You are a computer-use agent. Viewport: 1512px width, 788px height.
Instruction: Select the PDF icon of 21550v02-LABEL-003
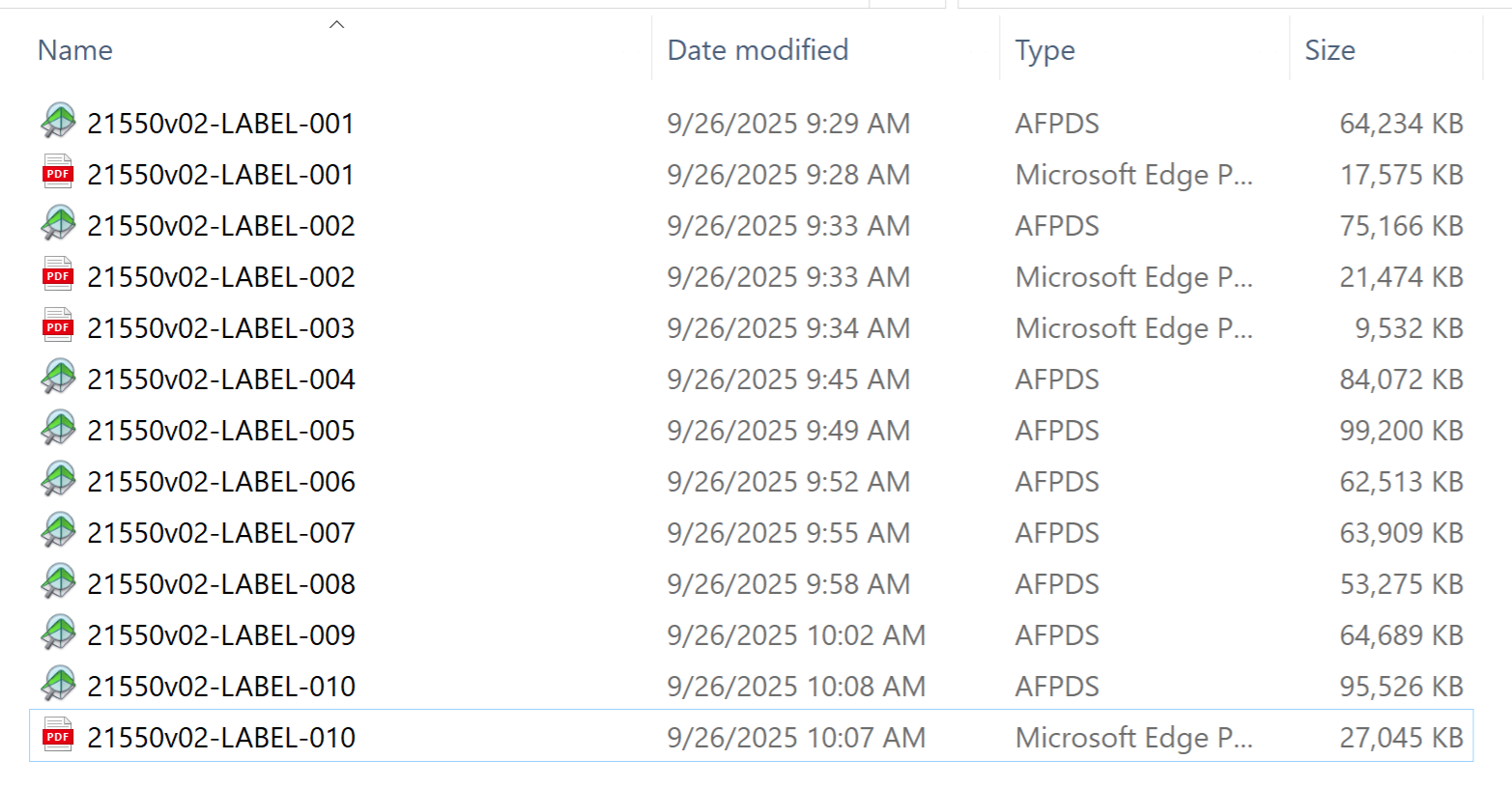click(x=58, y=327)
